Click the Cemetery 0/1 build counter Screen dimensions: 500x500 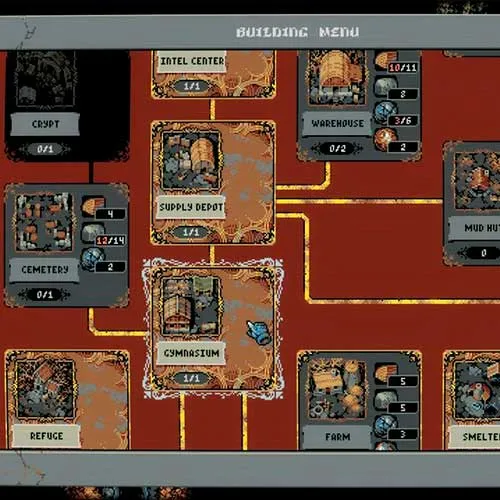click(44, 295)
